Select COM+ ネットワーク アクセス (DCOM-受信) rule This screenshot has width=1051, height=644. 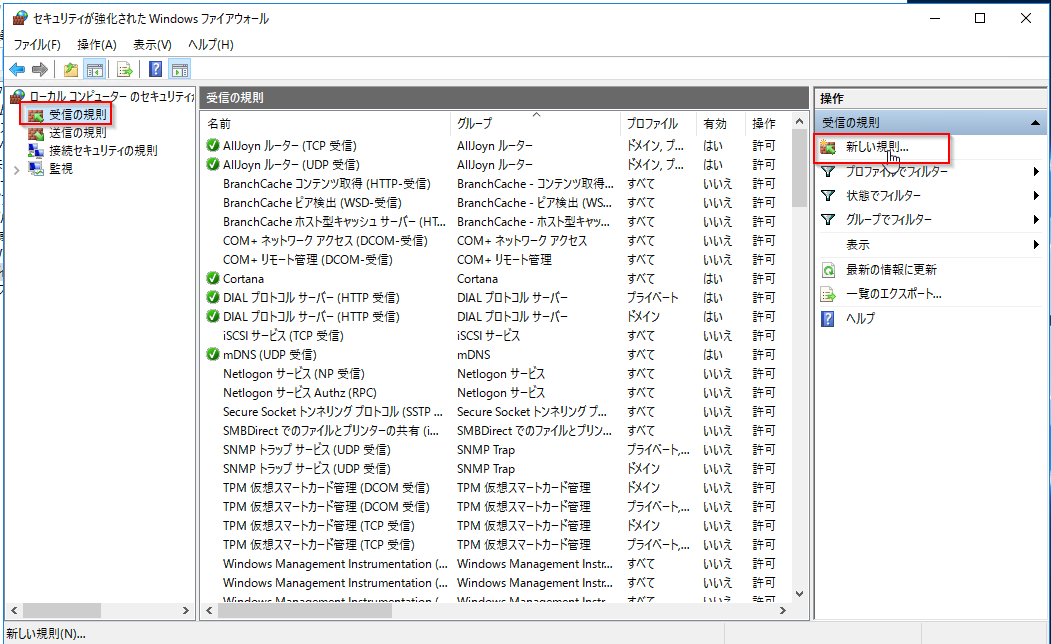[x=496, y=241]
